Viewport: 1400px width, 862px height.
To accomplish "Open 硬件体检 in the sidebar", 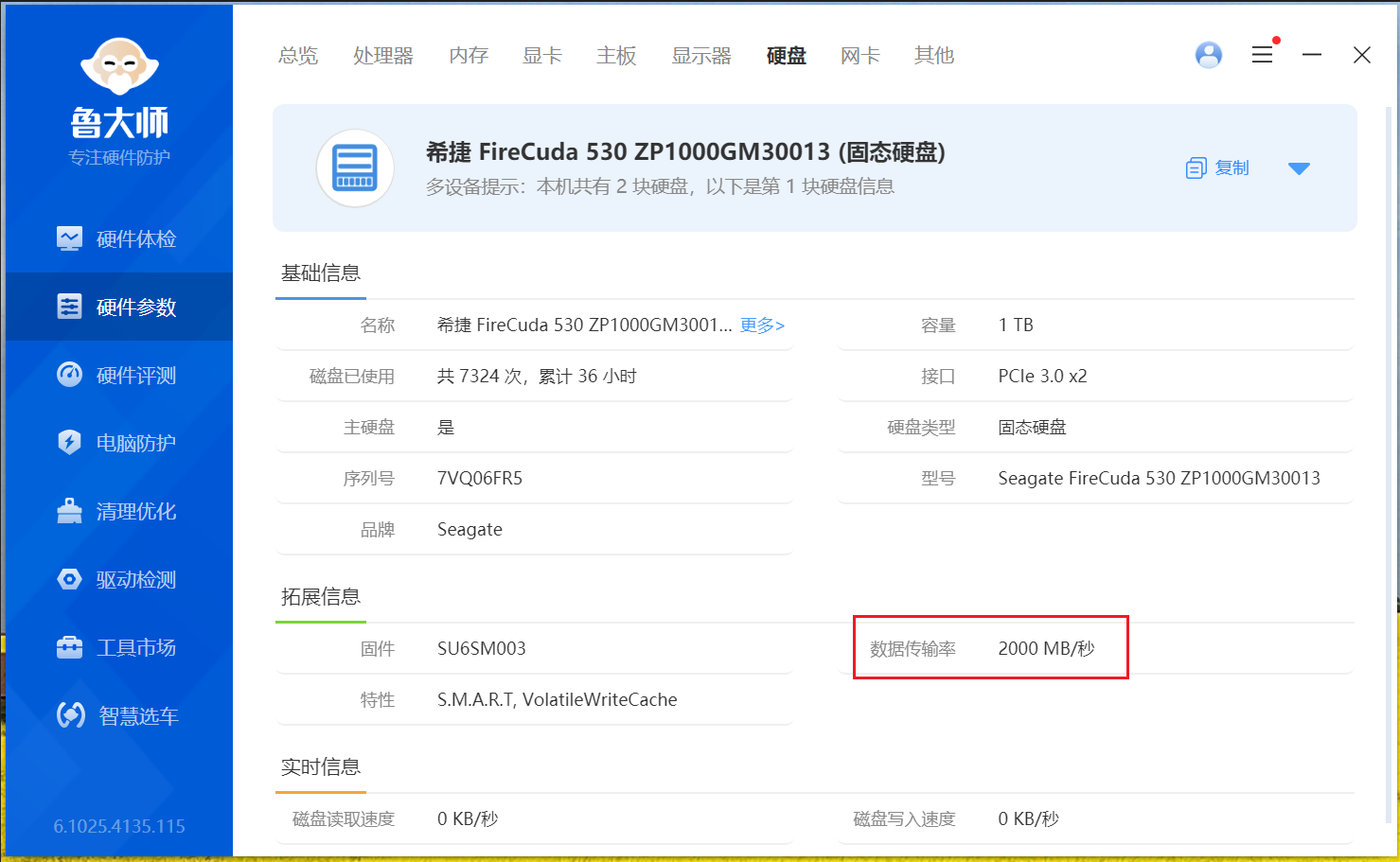I will (x=118, y=238).
